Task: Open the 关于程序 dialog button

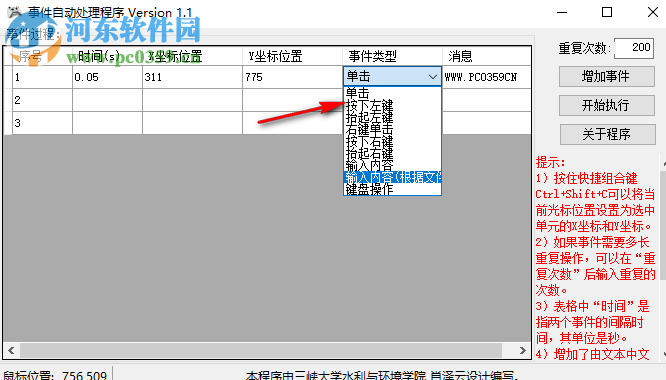Action: point(607,134)
